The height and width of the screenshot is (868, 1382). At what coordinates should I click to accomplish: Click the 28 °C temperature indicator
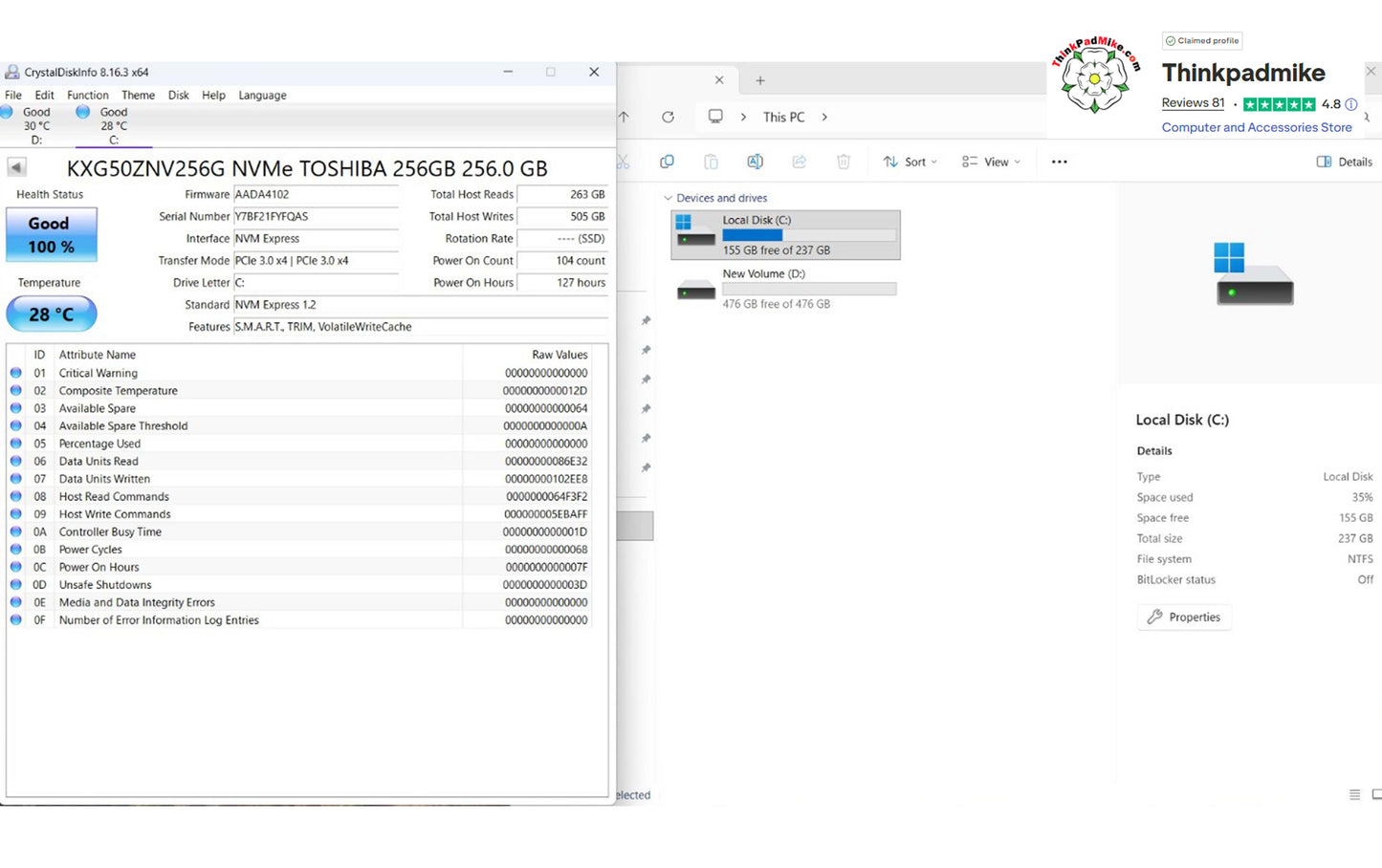point(52,314)
